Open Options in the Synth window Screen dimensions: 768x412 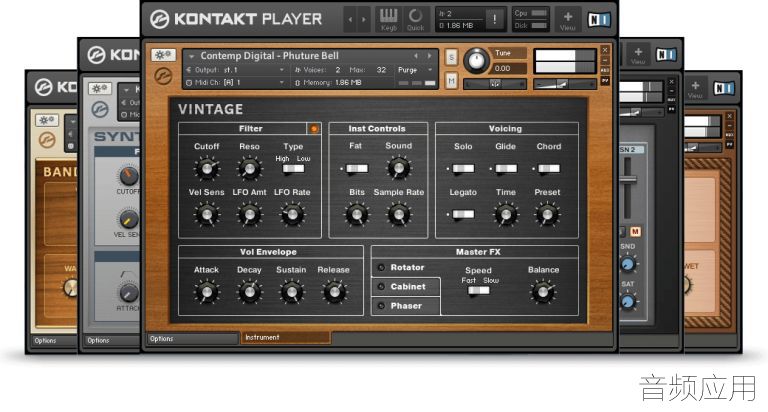tap(112, 340)
